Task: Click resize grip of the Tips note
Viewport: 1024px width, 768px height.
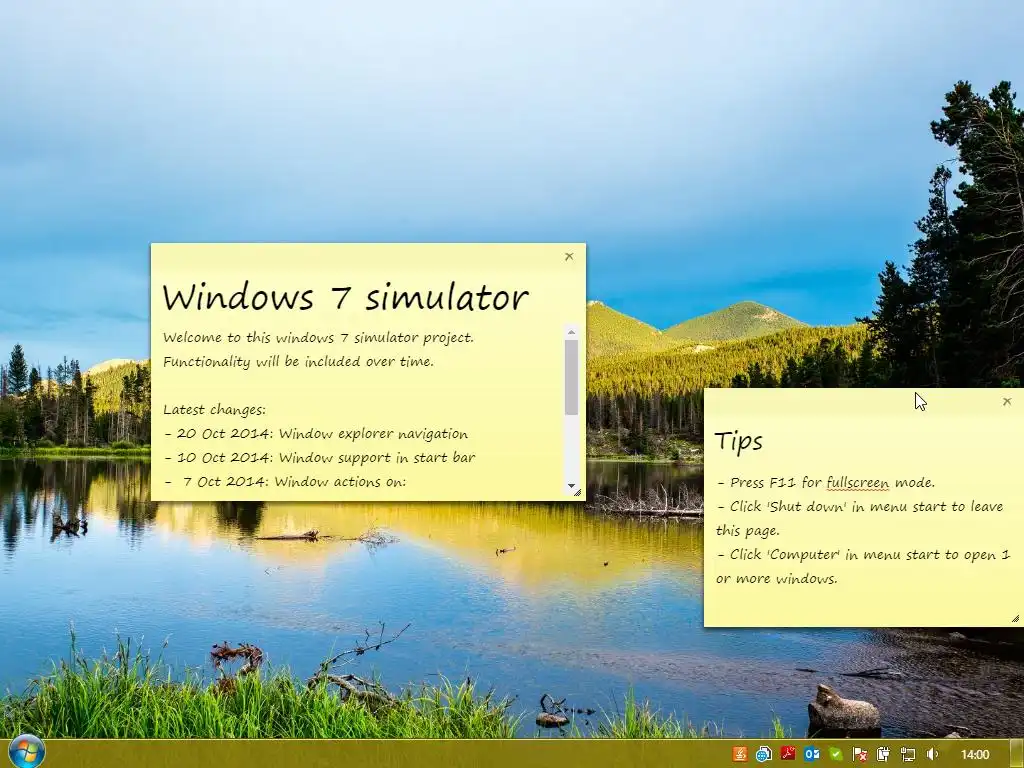Action: coord(1016,618)
